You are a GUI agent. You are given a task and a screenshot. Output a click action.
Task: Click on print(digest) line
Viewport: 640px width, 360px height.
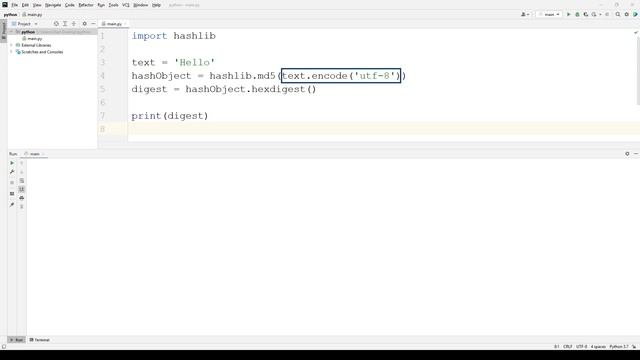point(170,116)
